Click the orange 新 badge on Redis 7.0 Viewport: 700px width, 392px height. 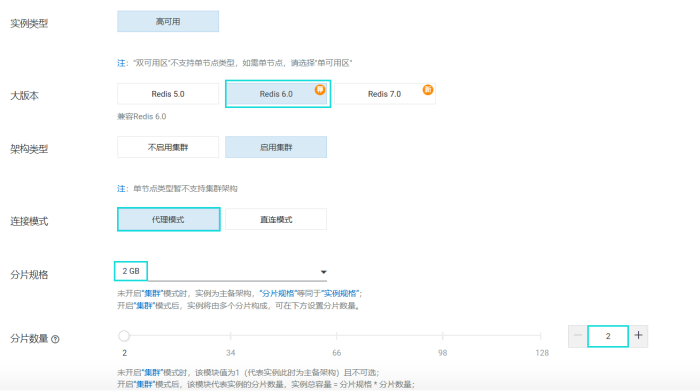pos(428,90)
